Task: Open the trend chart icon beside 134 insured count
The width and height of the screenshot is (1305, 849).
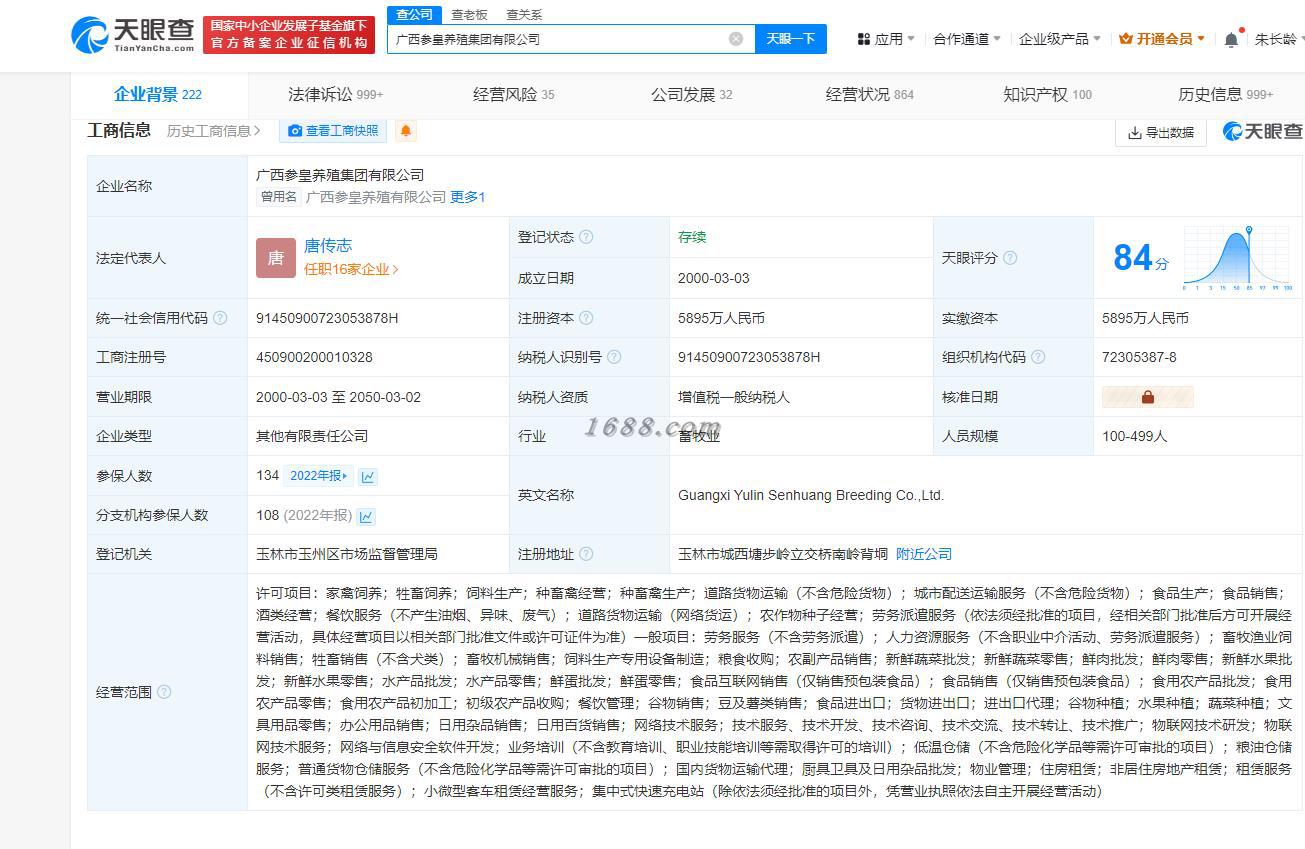Action: tap(368, 476)
